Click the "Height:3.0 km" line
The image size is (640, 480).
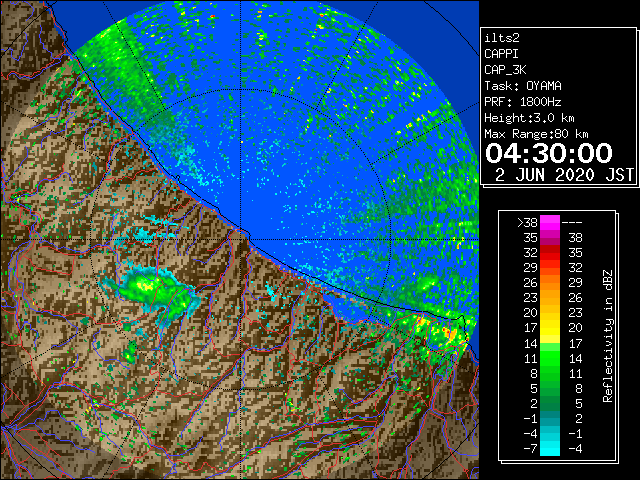tap(529, 118)
